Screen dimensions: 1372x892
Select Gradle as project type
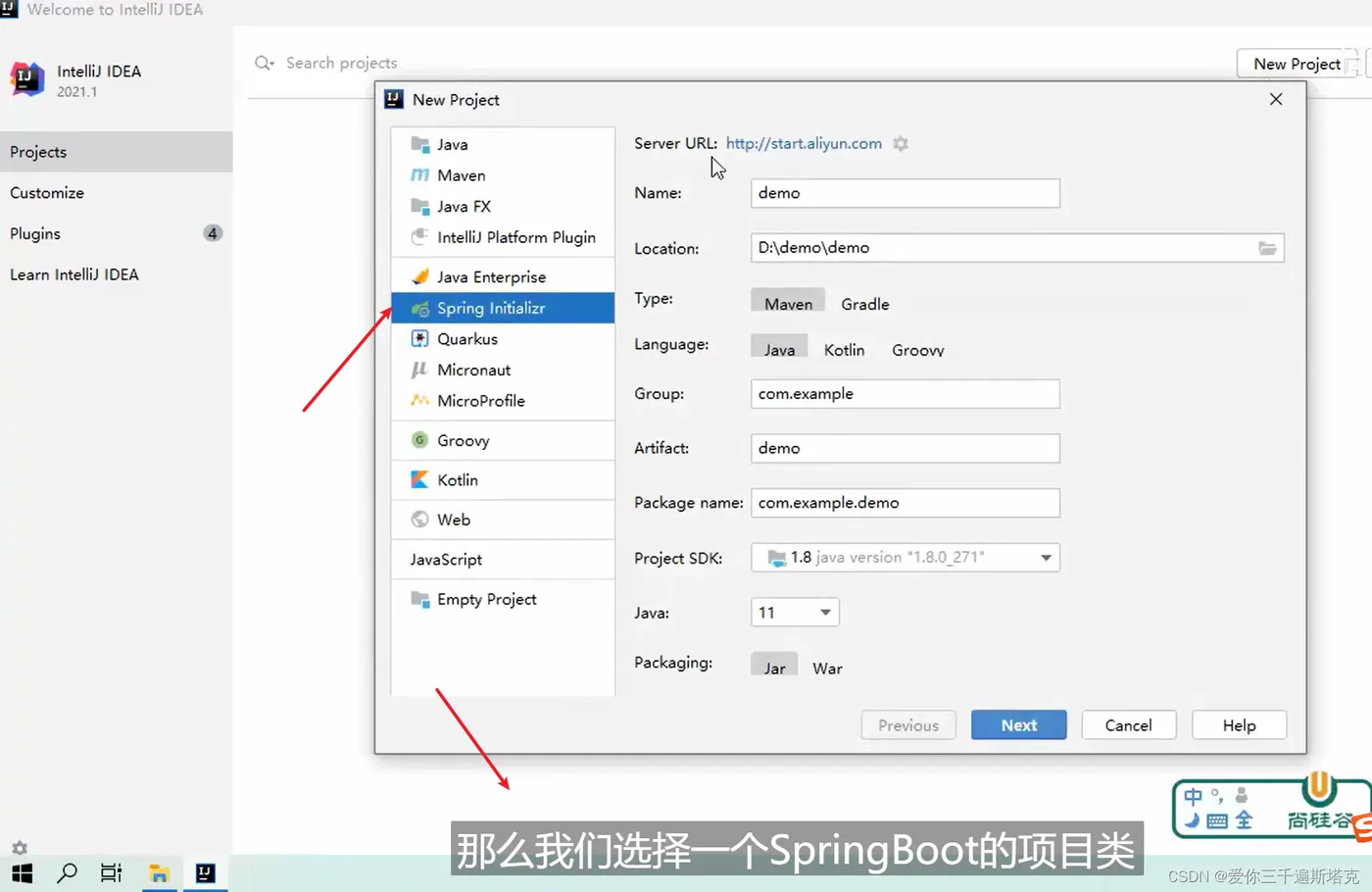point(865,304)
